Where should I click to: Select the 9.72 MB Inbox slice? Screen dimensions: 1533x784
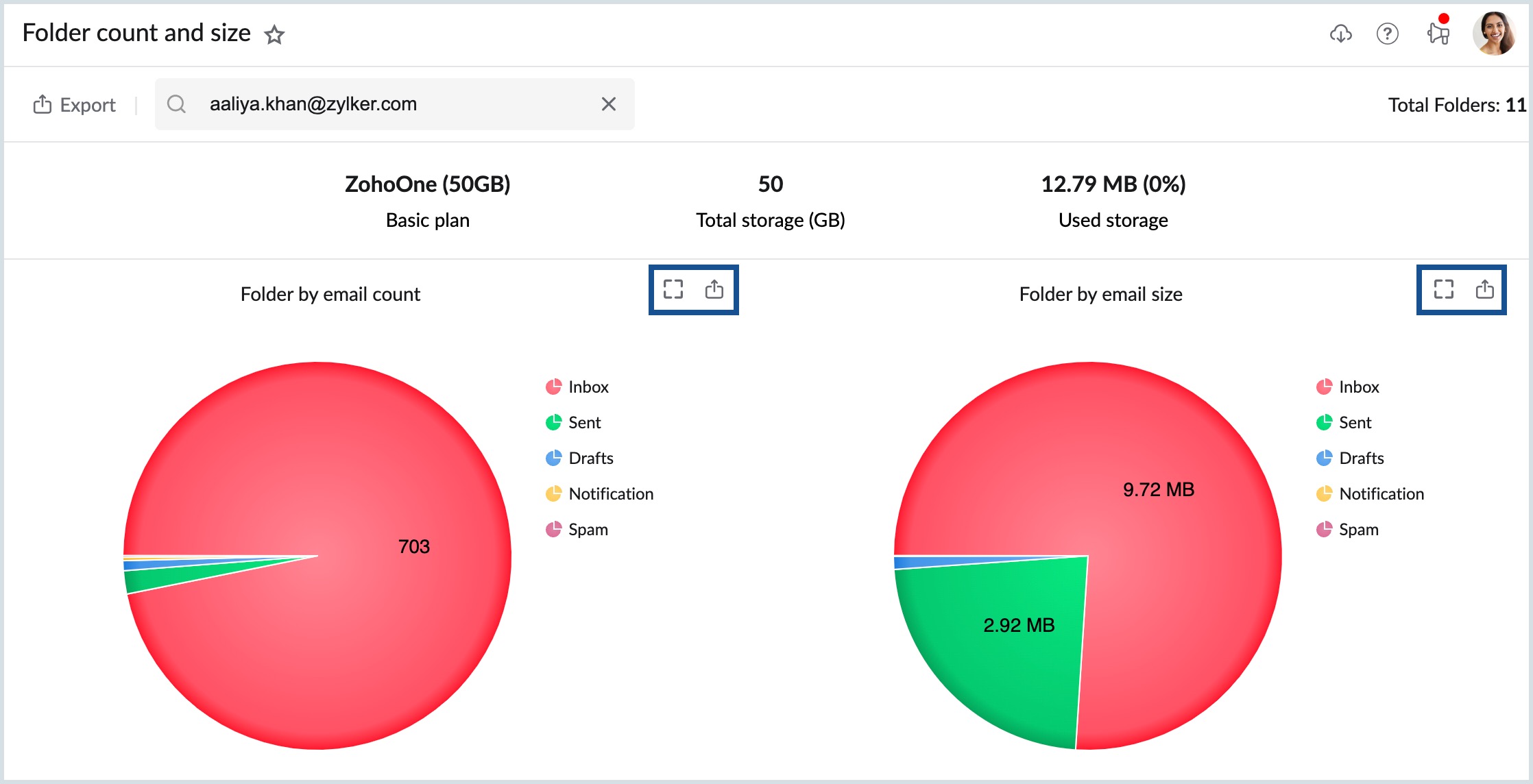tap(1159, 489)
